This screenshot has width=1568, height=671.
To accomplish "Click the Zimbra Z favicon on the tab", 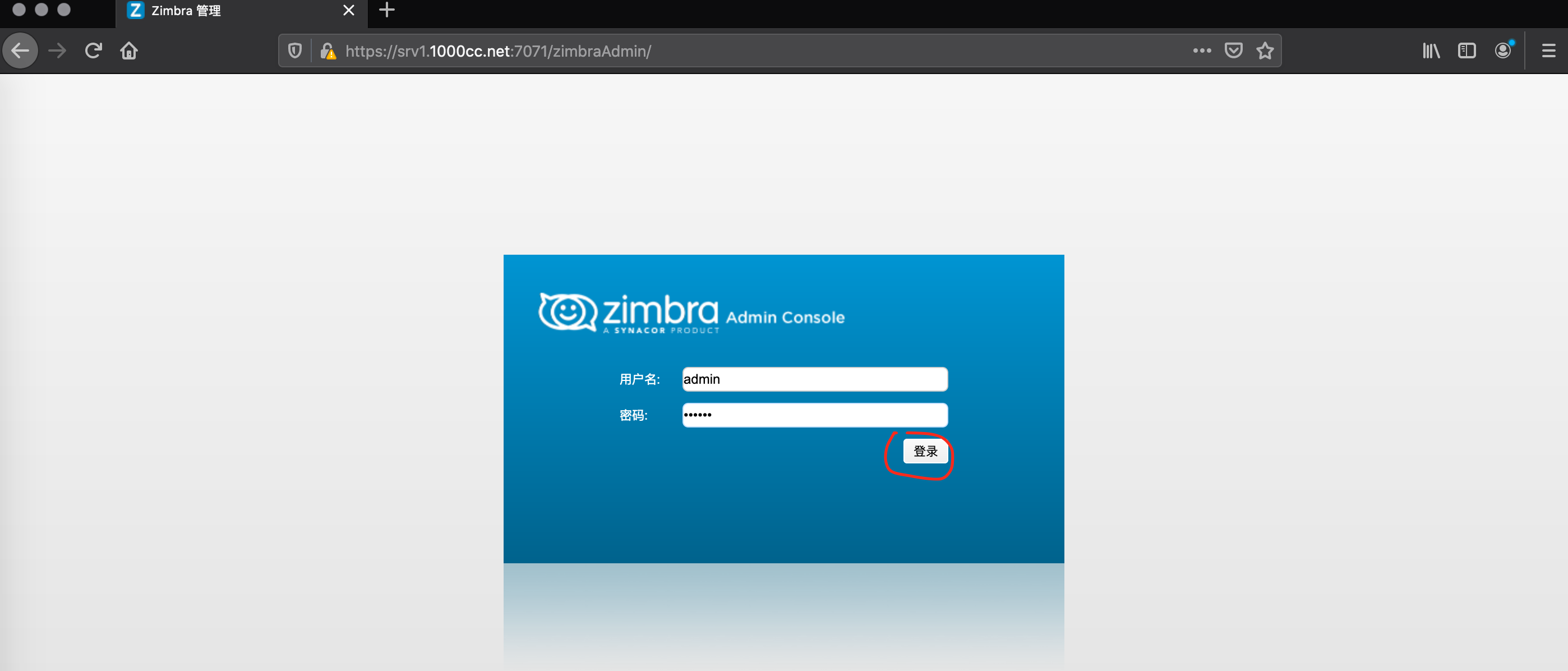I will click(135, 10).
